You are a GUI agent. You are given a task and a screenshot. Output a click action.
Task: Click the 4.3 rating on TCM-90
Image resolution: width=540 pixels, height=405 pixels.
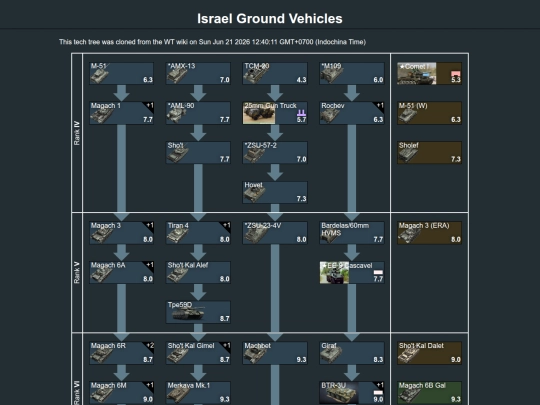coord(301,80)
